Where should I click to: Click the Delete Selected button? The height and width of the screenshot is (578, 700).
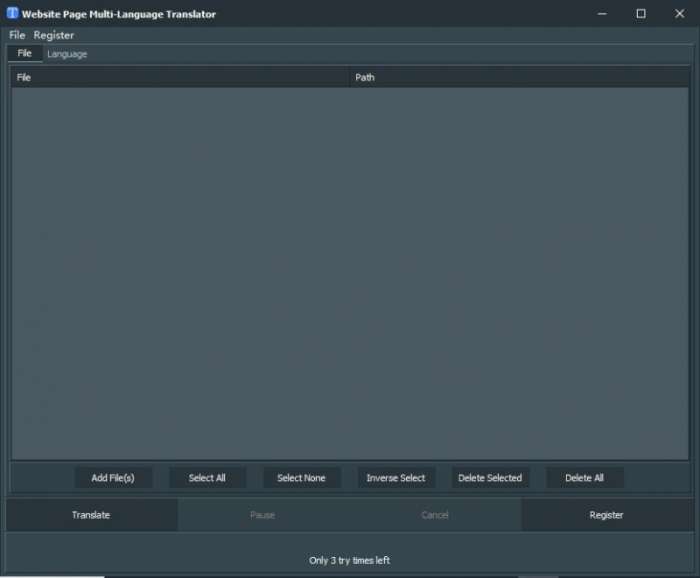click(490, 478)
